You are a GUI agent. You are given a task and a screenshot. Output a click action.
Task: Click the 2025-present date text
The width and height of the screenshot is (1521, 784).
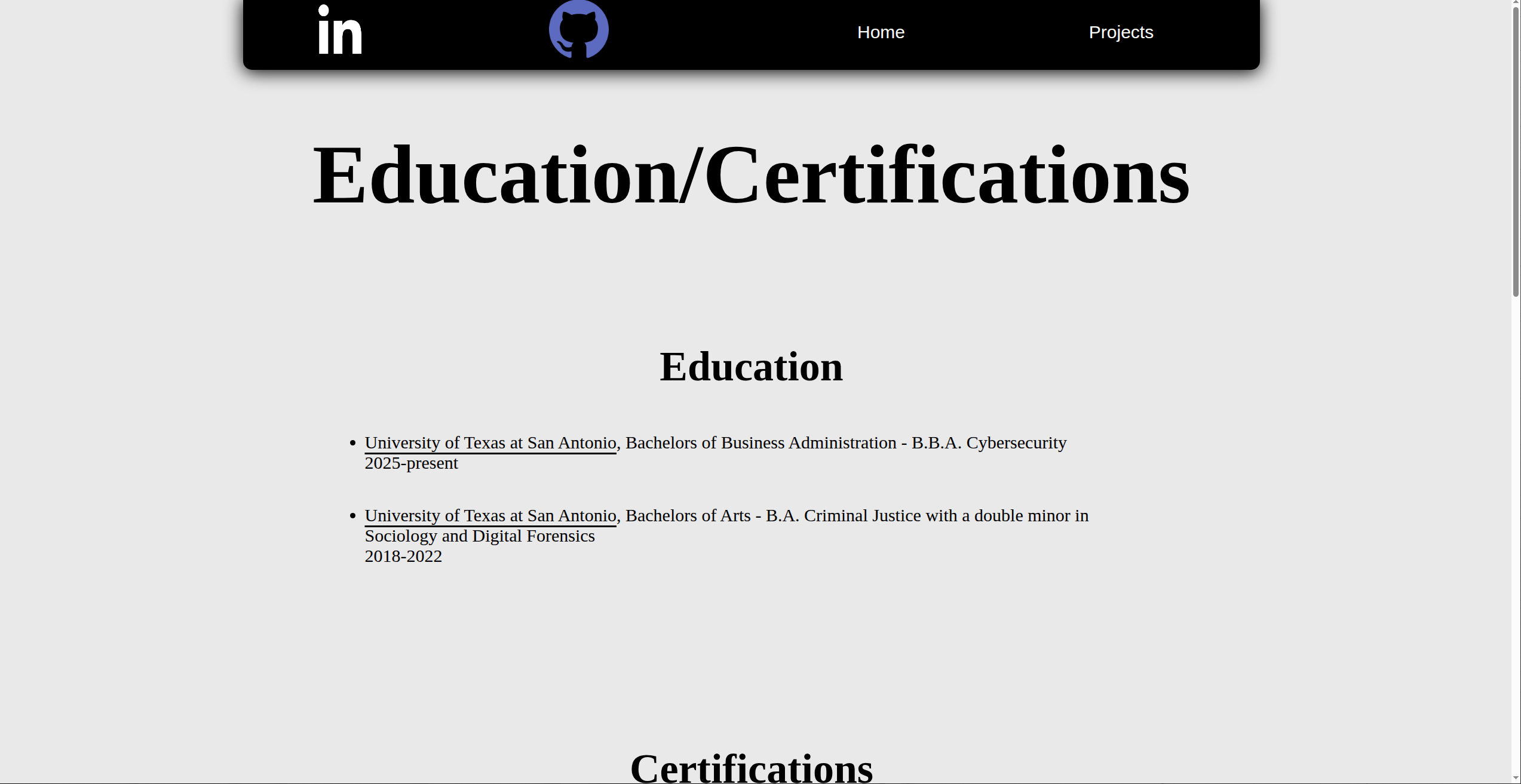(x=411, y=463)
